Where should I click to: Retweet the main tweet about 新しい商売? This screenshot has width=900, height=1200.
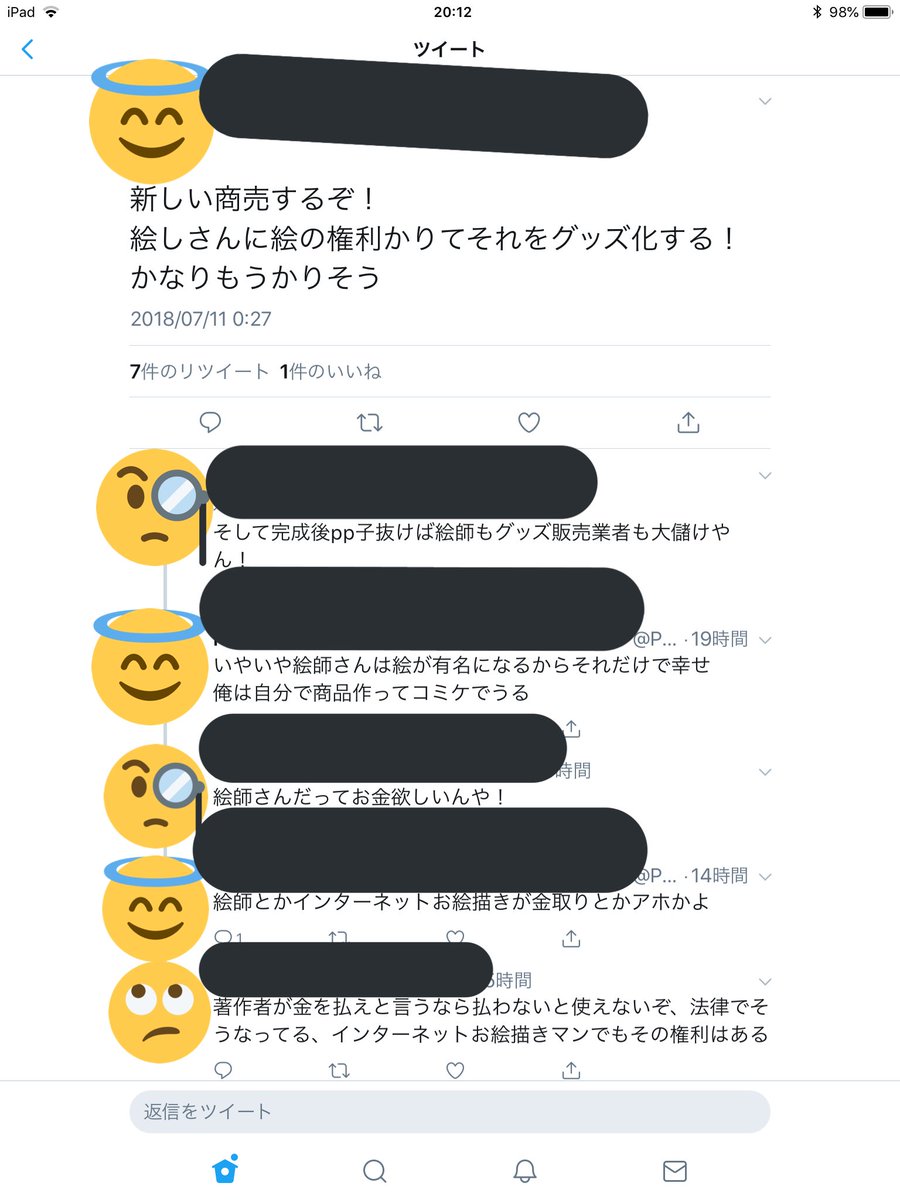tap(369, 423)
